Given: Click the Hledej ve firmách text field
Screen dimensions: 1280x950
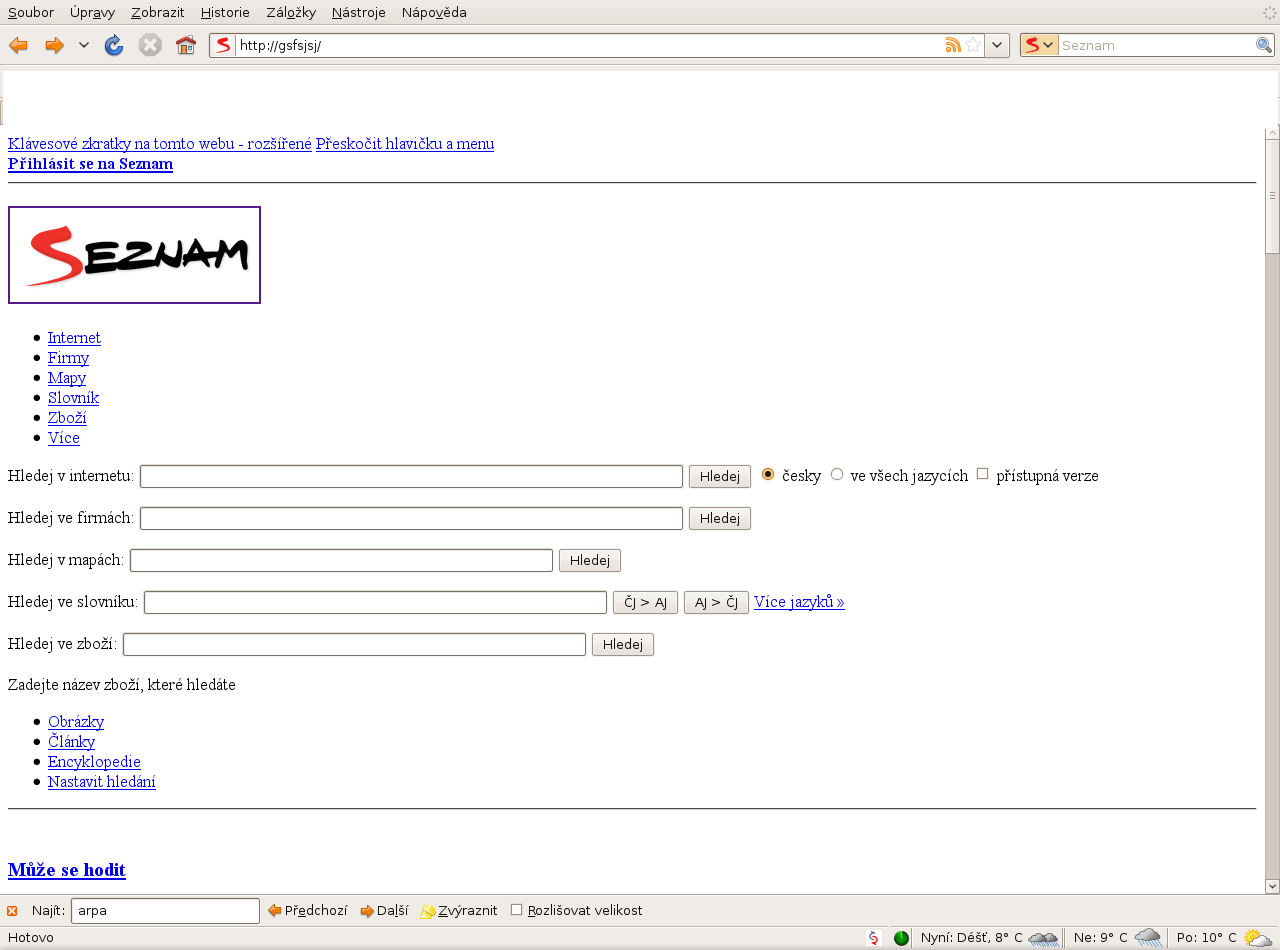Looking at the screenshot, I should tap(411, 518).
